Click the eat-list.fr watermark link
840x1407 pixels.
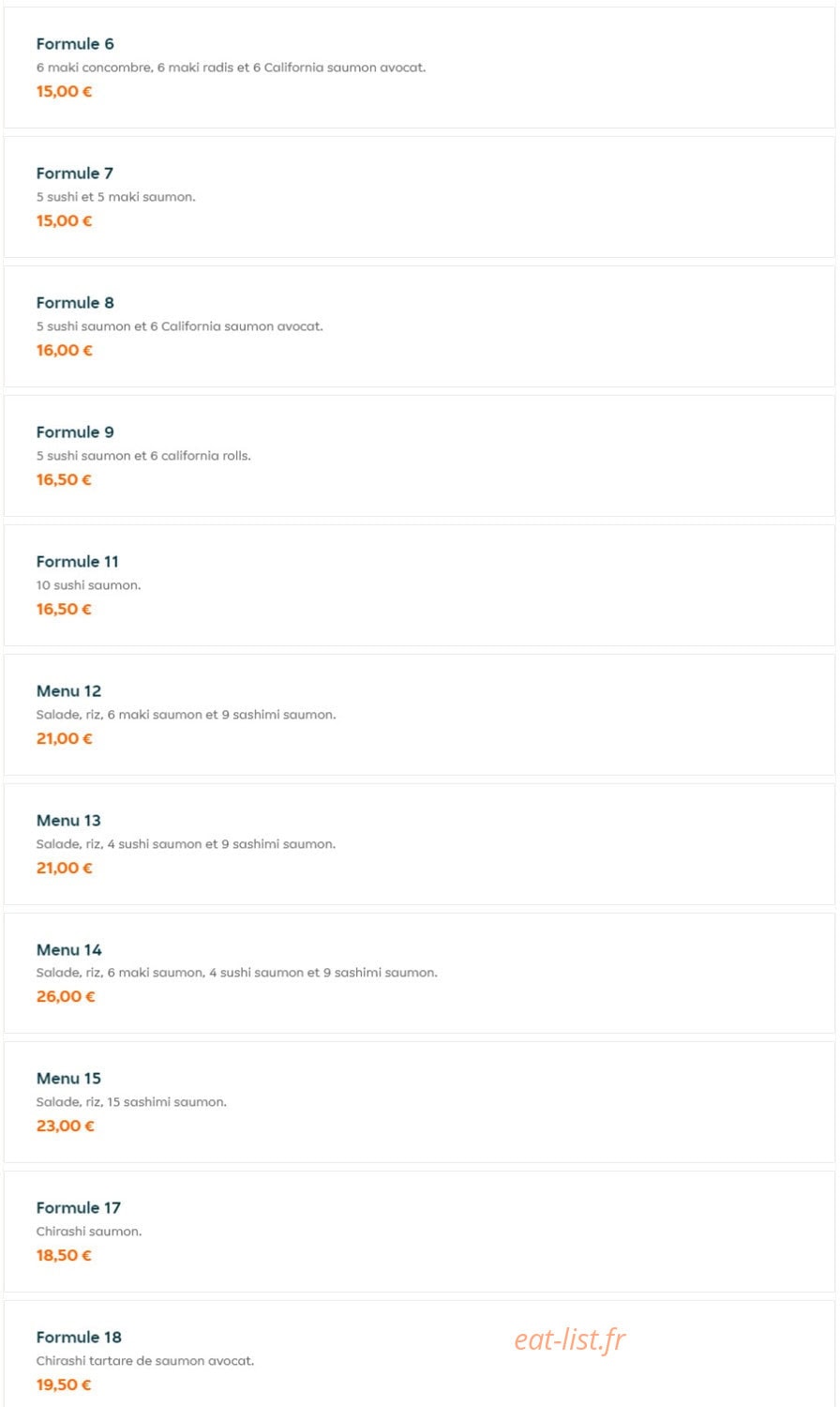(569, 1339)
